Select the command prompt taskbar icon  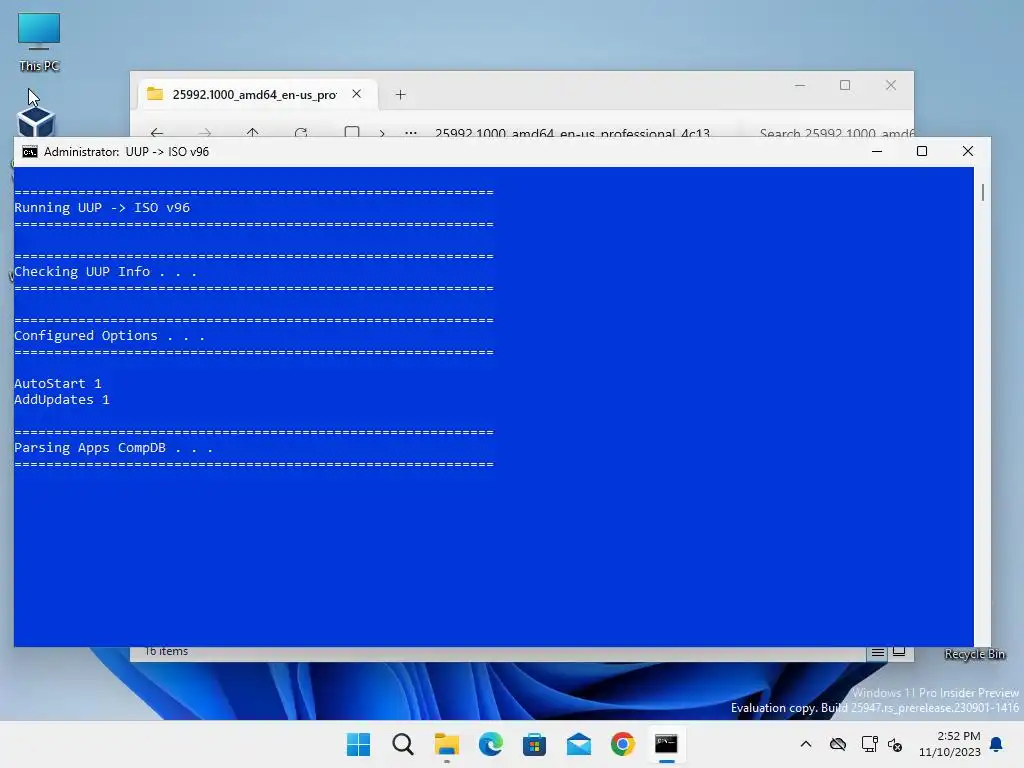[x=666, y=744]
